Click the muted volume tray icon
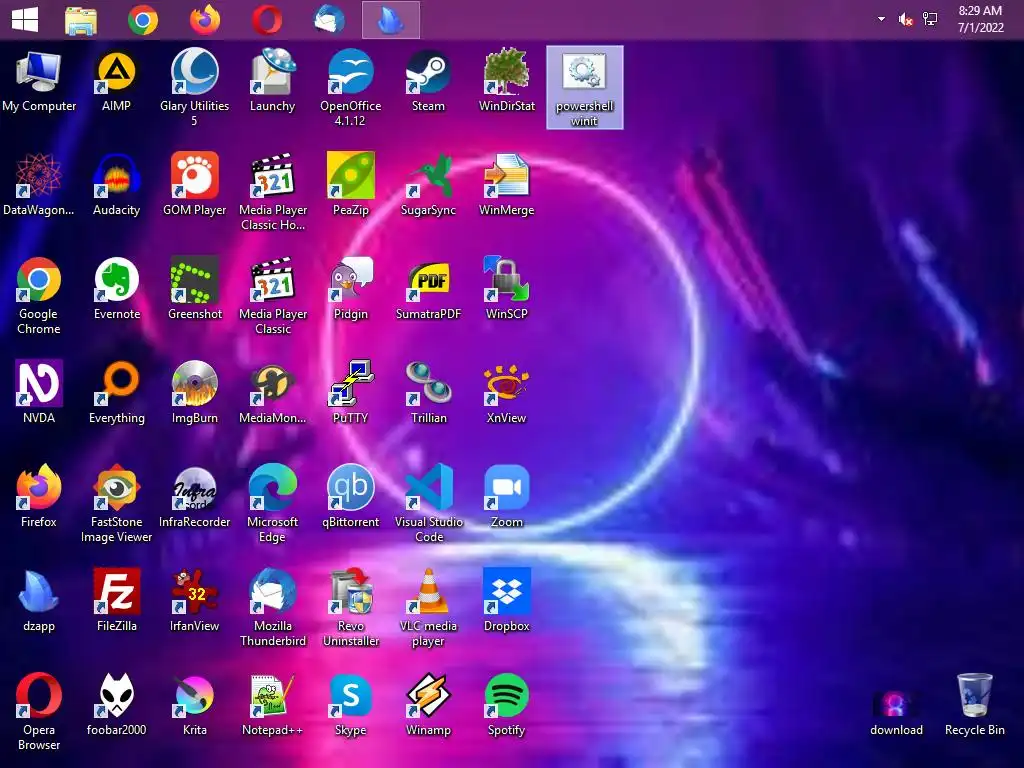The image size is (1024, 768). (906, 20)
